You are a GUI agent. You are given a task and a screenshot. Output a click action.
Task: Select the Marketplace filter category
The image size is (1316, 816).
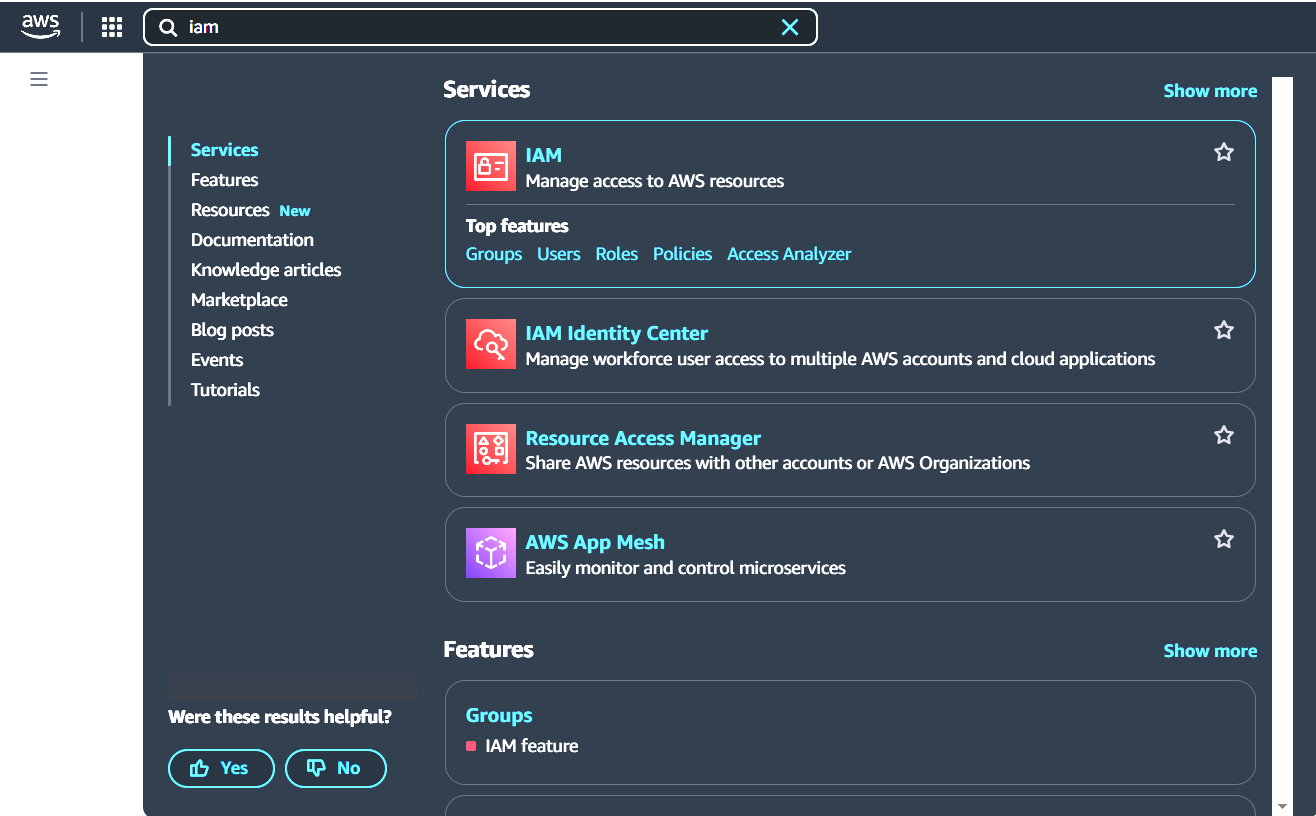[239, 300]
